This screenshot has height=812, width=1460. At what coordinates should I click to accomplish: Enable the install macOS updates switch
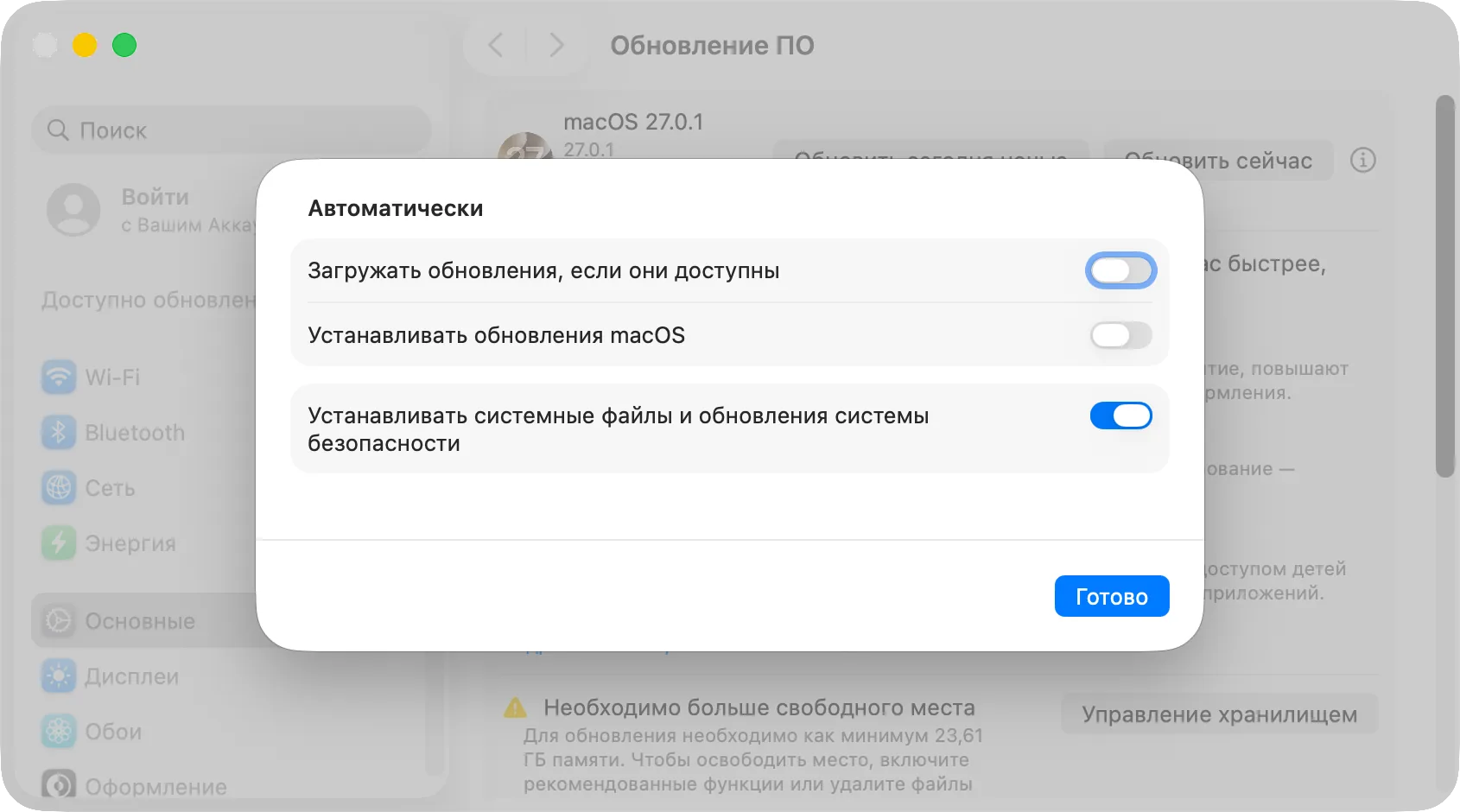[x=1120, y=335]
